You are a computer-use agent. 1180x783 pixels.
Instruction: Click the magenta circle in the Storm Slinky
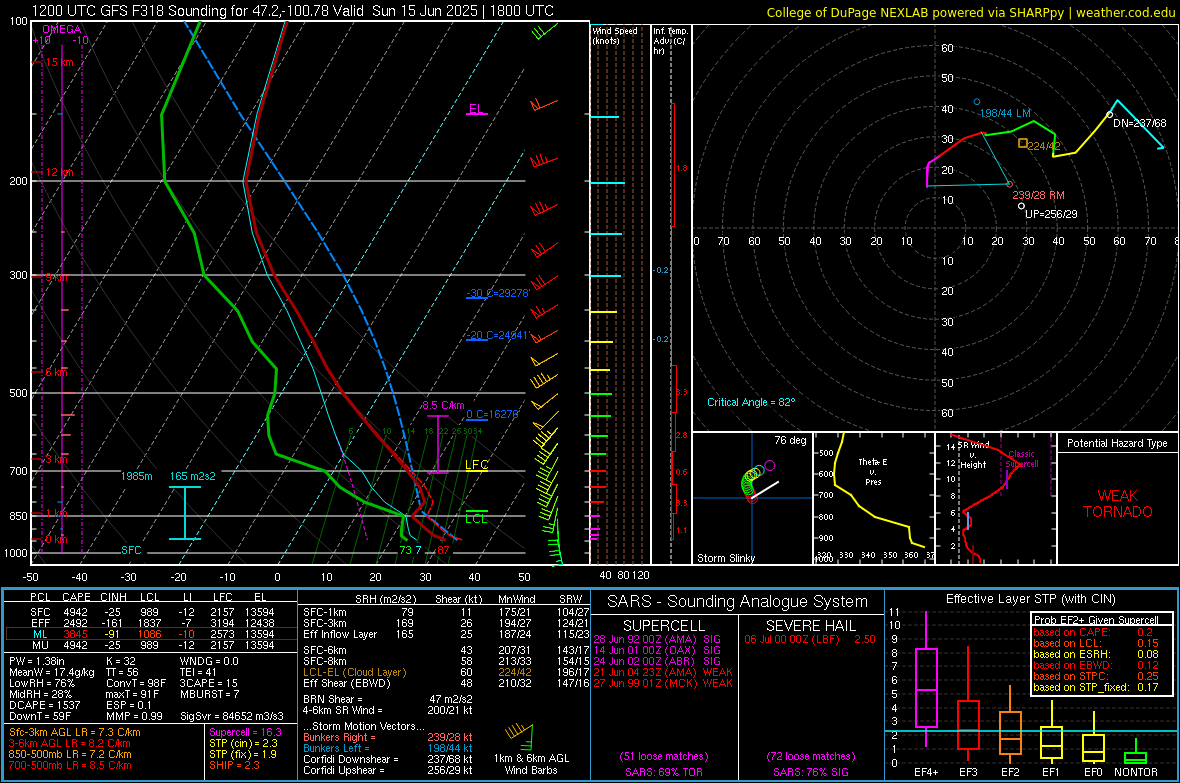[x=769, y=465]
